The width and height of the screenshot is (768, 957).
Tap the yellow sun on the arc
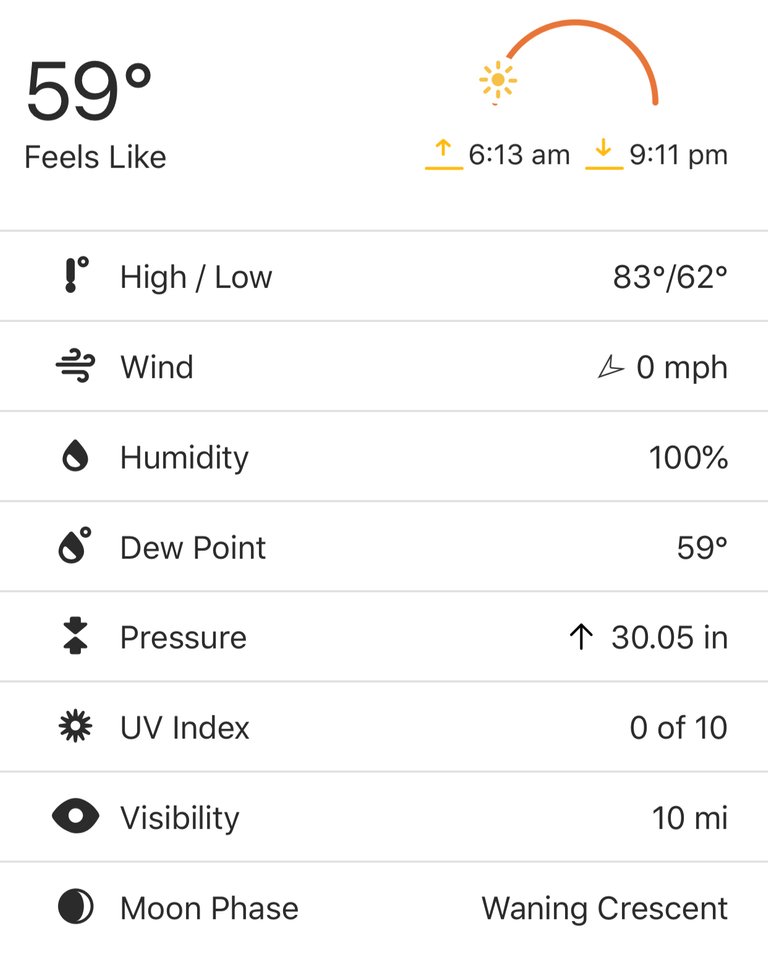498,80
